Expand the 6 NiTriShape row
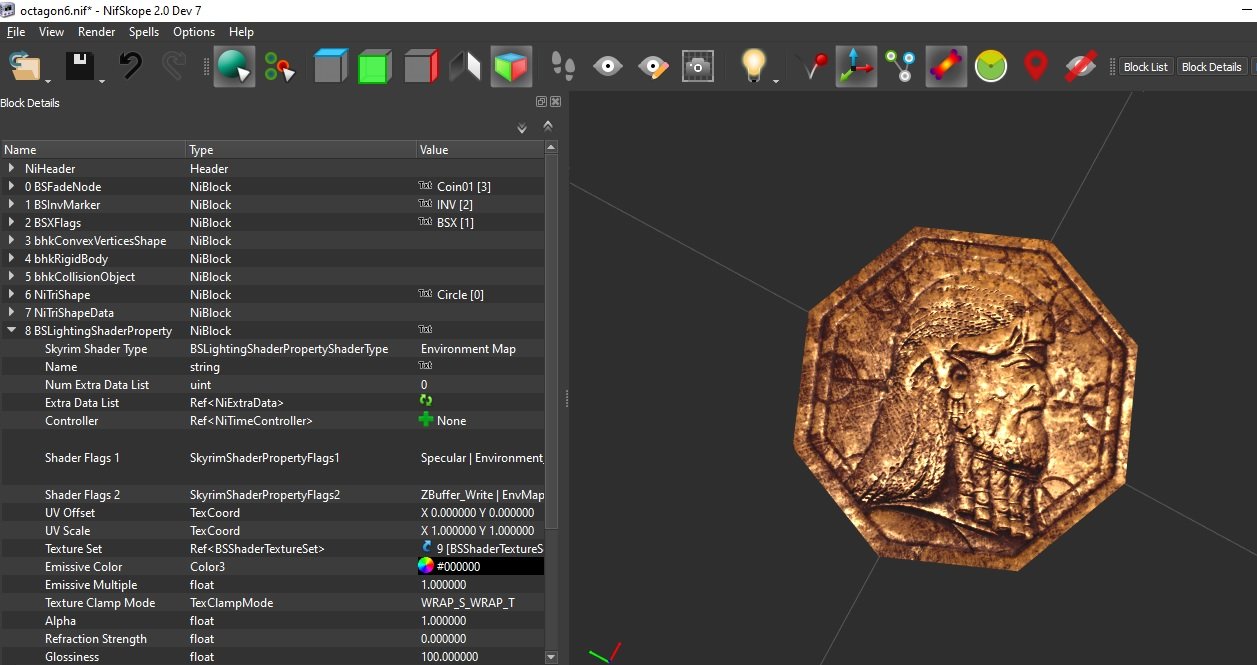Screen dimensions: 1257x665 tap(11, 295)
